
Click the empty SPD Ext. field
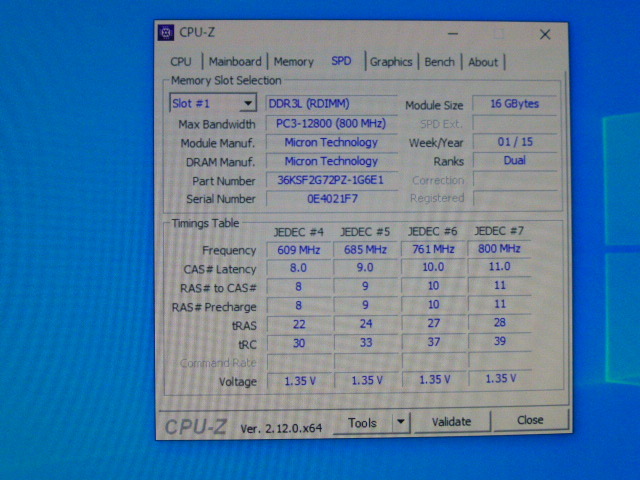(515, 123)
